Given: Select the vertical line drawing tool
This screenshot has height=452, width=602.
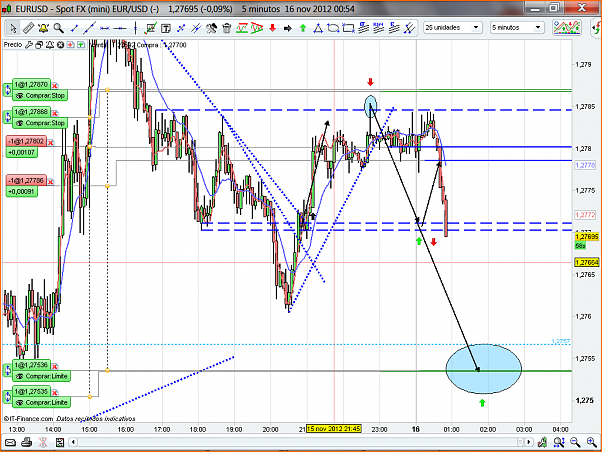Looking at the screenshot, I should (136, 28).
